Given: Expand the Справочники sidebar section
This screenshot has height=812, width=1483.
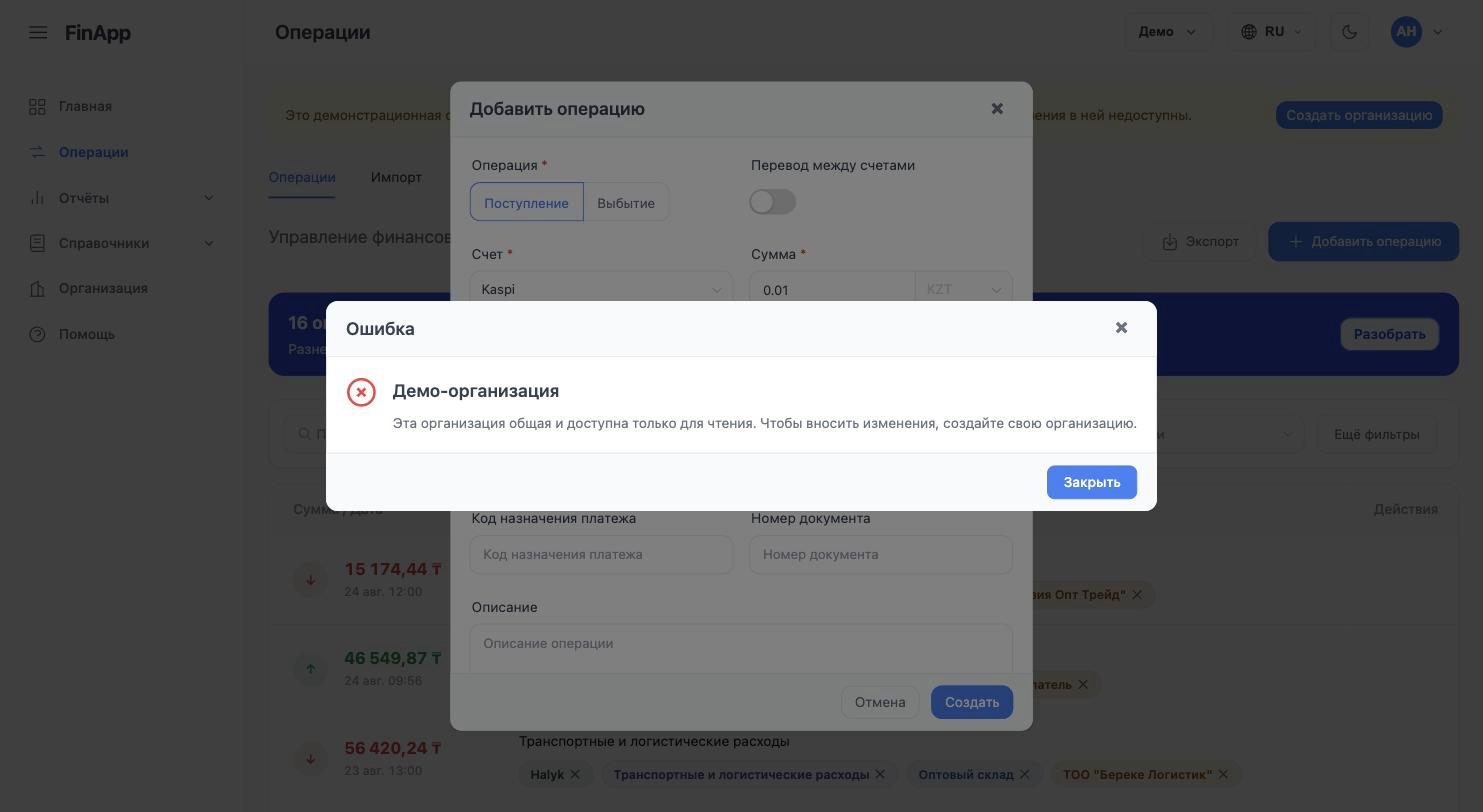Looking at the screenshot, I should pyautogui.click(x=121, y=243).
